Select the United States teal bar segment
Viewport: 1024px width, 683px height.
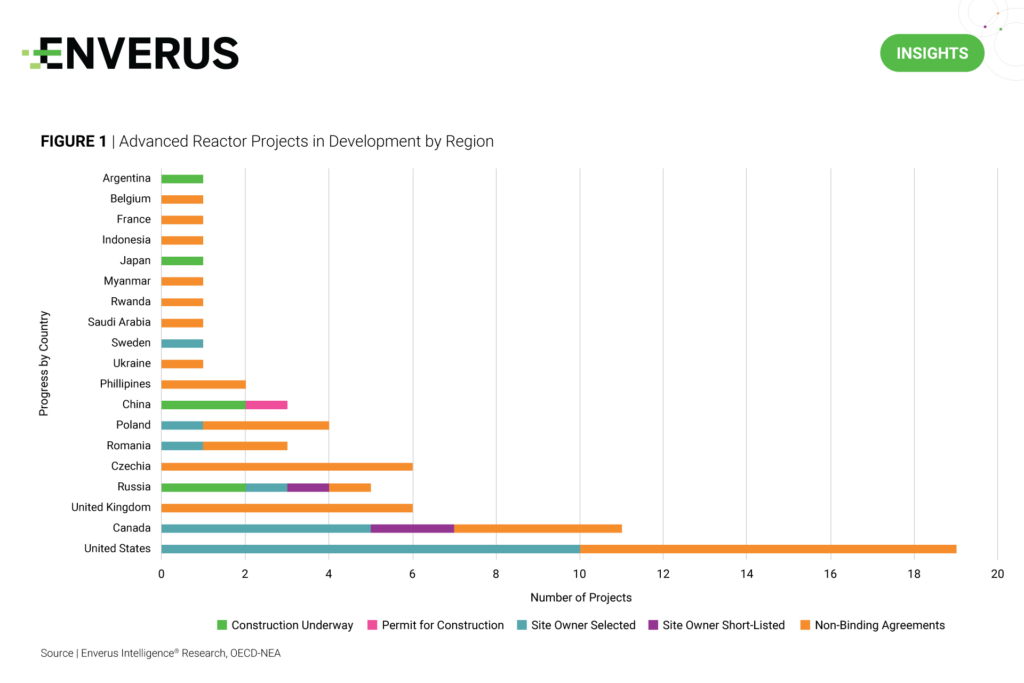tap(370, 549)
